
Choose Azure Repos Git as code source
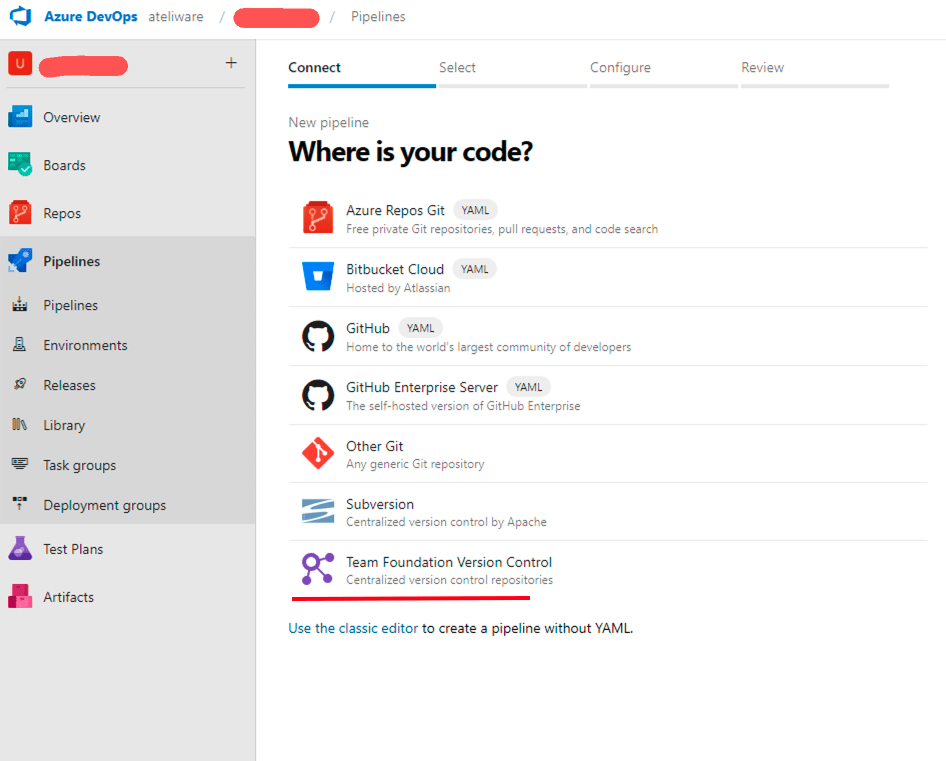click(608, 218)
